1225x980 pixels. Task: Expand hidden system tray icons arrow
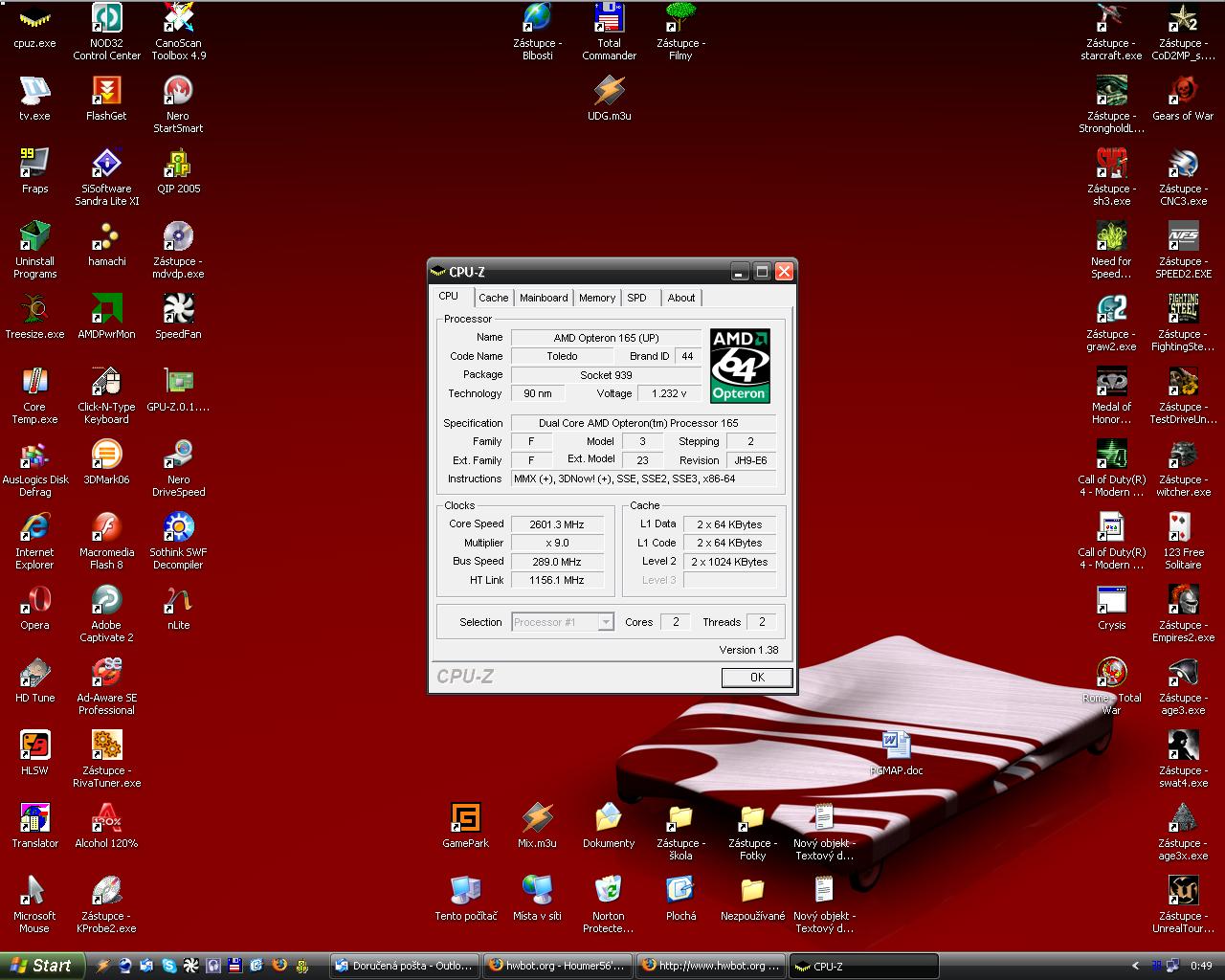(x=1136, y=967)
